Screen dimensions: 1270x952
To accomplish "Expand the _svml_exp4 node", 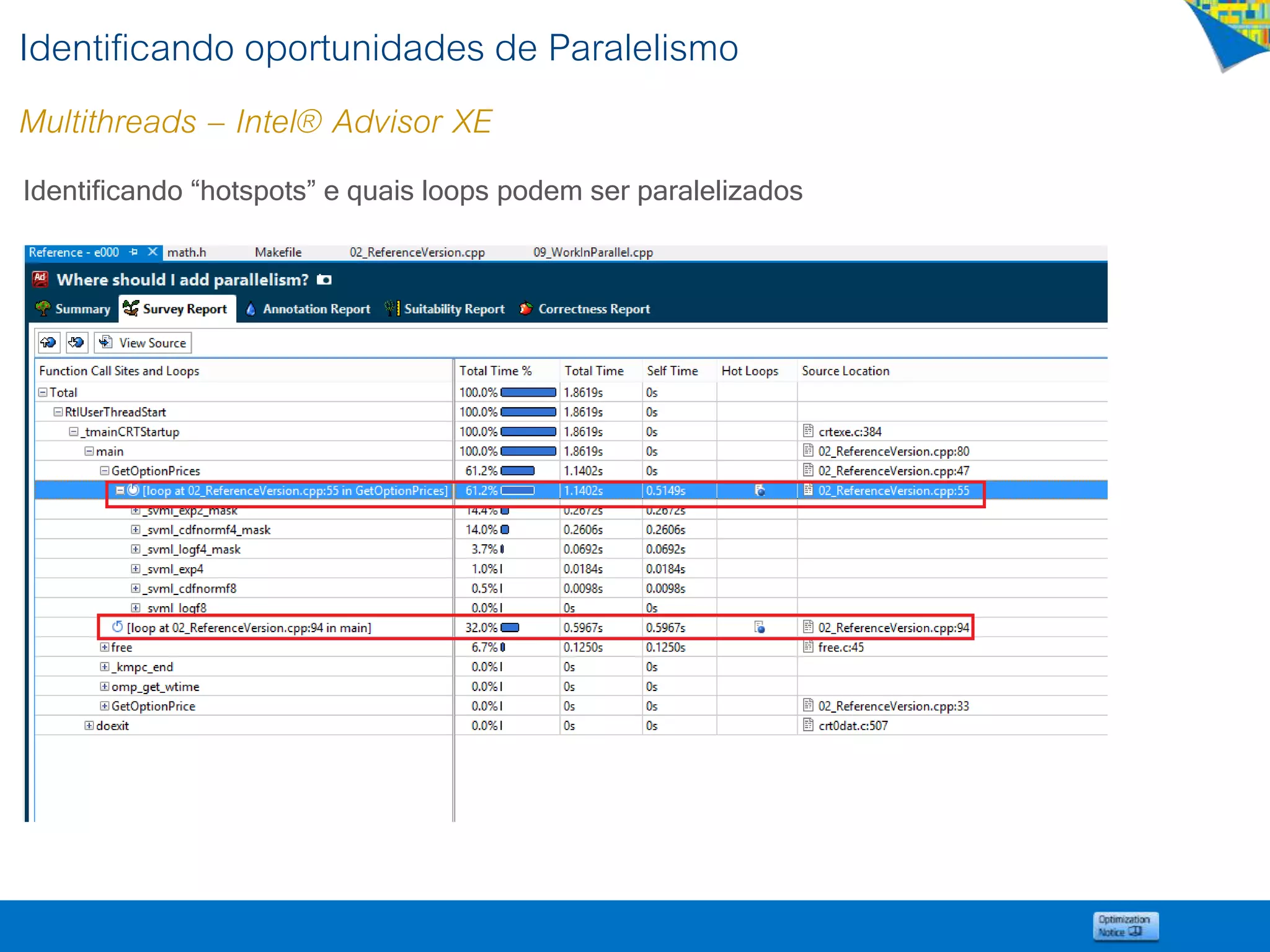I will [x=136, y=568].
